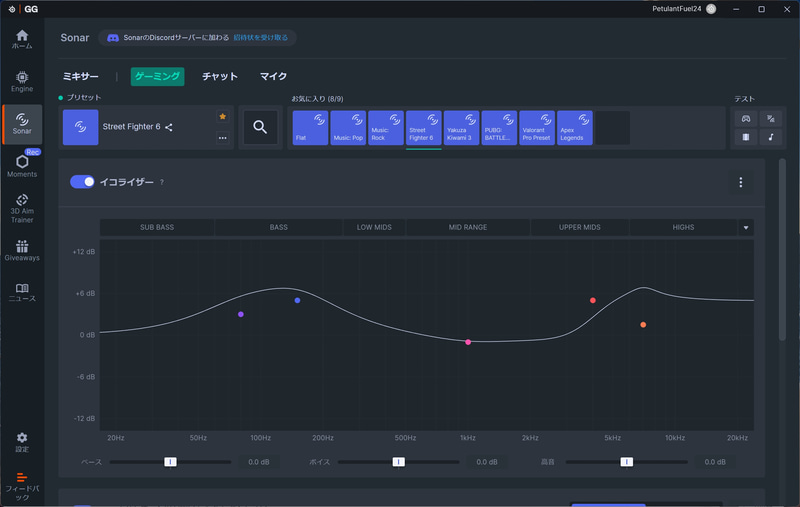Click the ベース (Bass) slider handle
This screenshot has width=800, height=507.
(170, 462)
